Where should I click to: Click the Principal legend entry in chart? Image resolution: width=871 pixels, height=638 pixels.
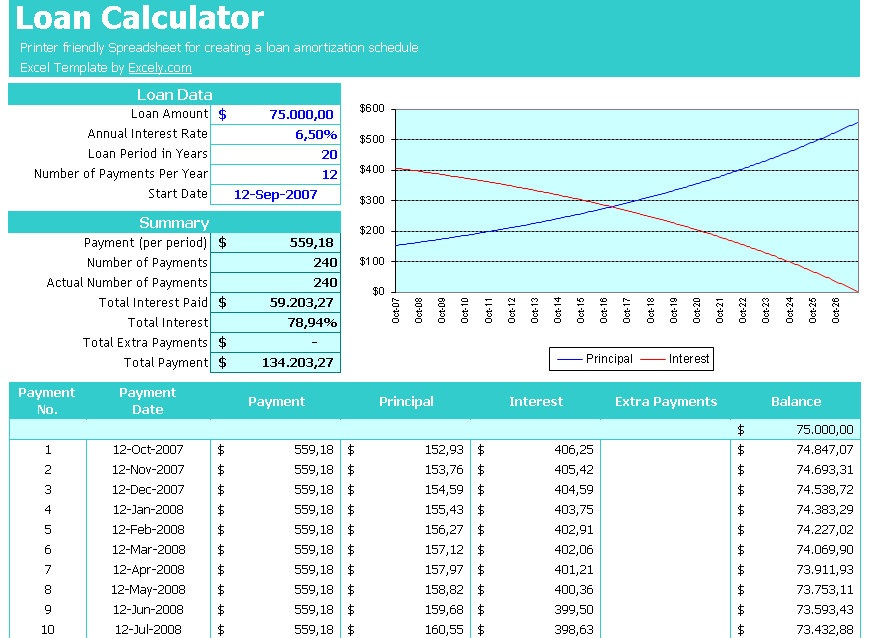[x=594, y=359]
